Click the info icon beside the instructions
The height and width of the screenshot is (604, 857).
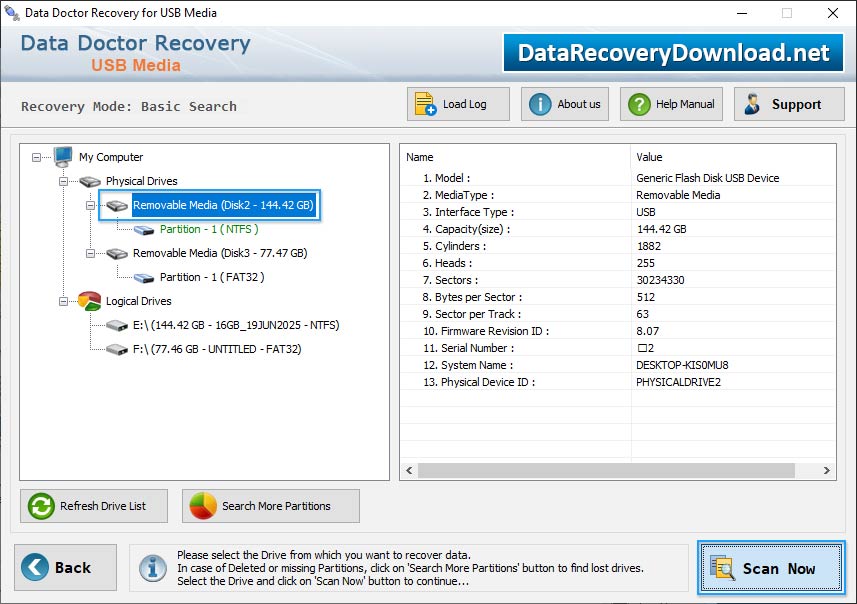pos(152,568)
